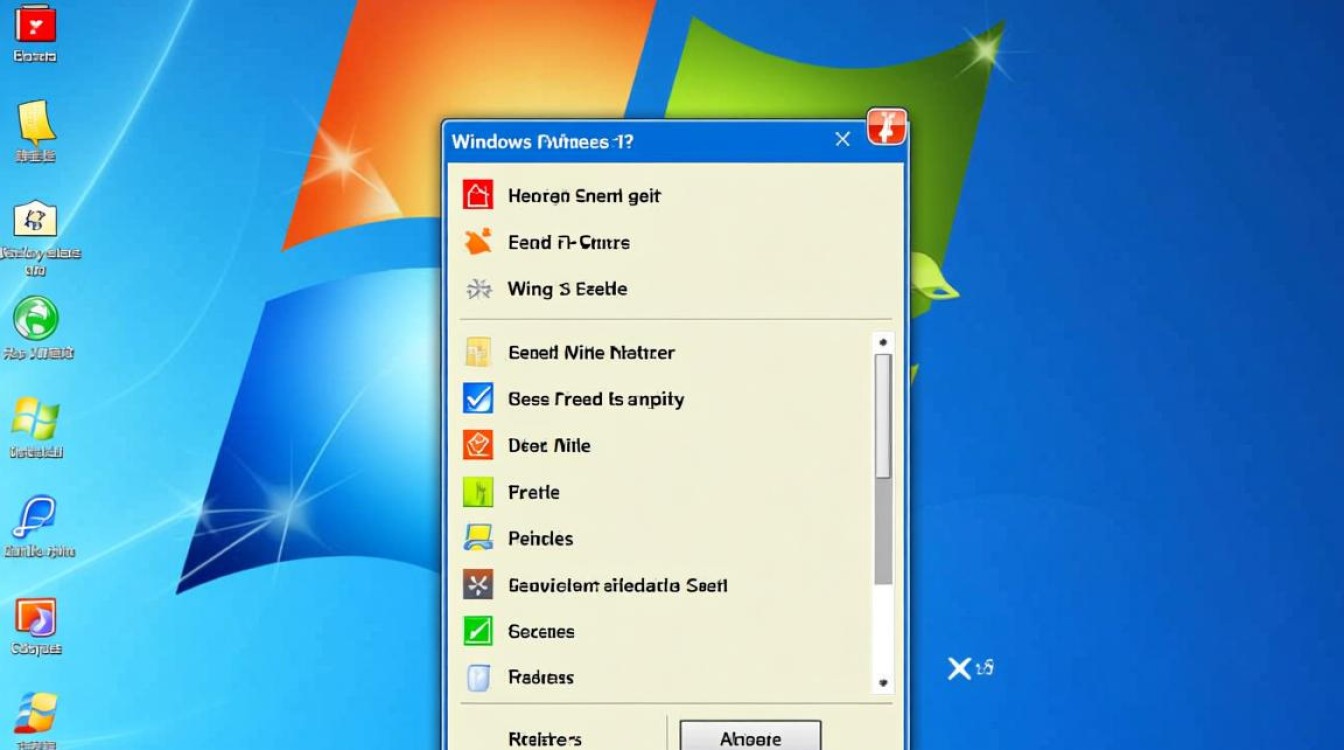This screenshot has width=1344, height=750.
Task: Click the Radress document icon
Action: pyautogui.click(x=478, y=678)
